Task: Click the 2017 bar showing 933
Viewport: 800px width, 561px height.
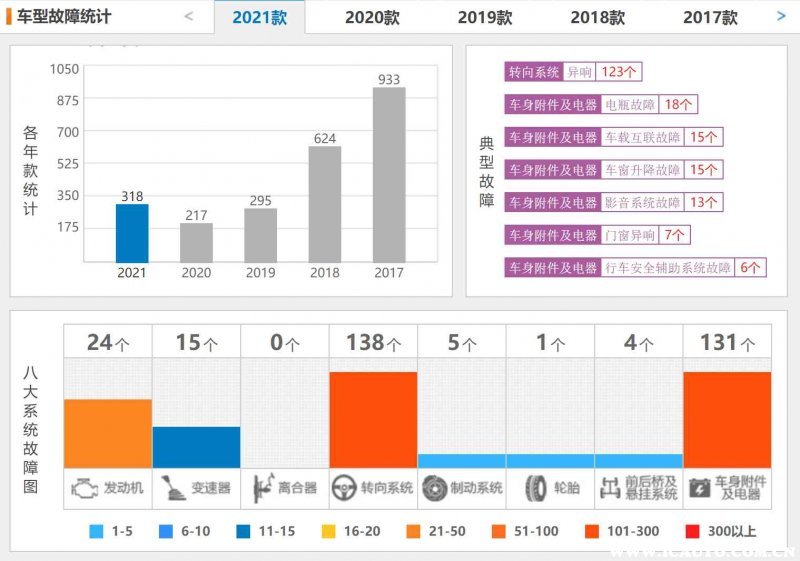Action: click(389, 175)
